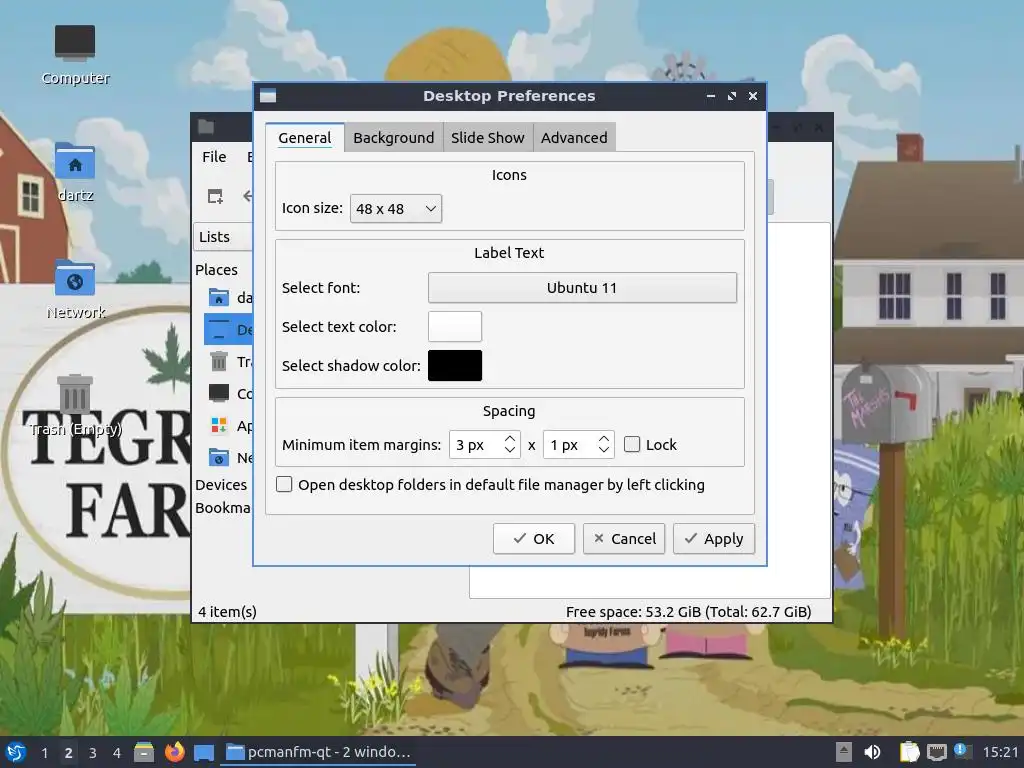Screen dimensions: 1024x768
Task: Open the volume control in system tray
Action: click(x=872, y=752)
